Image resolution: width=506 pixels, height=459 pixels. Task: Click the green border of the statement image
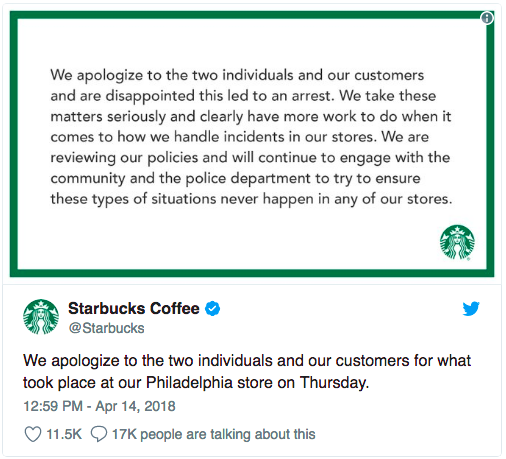(252, 15)
